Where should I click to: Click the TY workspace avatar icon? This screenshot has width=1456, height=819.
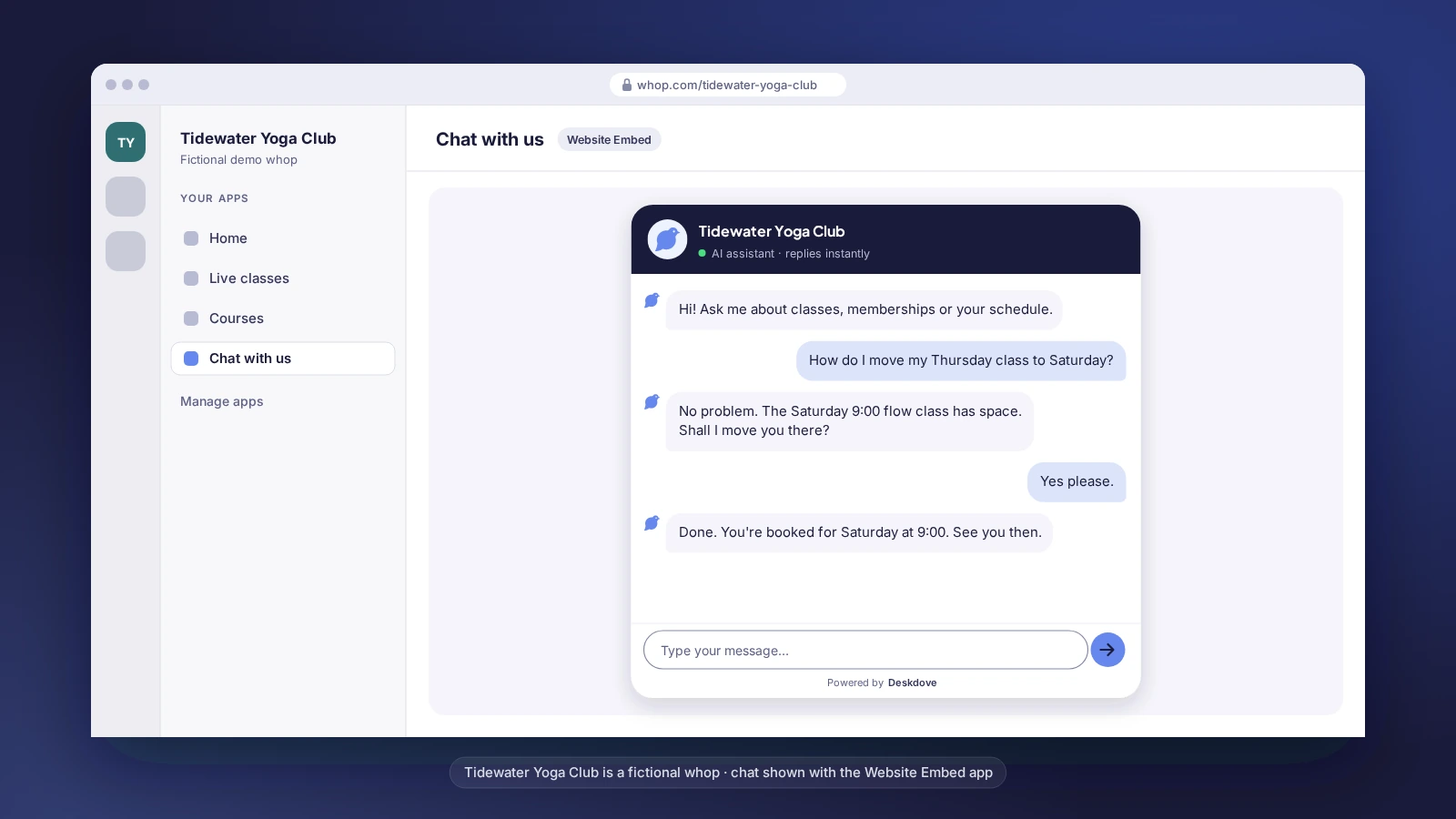click(126, 142)
